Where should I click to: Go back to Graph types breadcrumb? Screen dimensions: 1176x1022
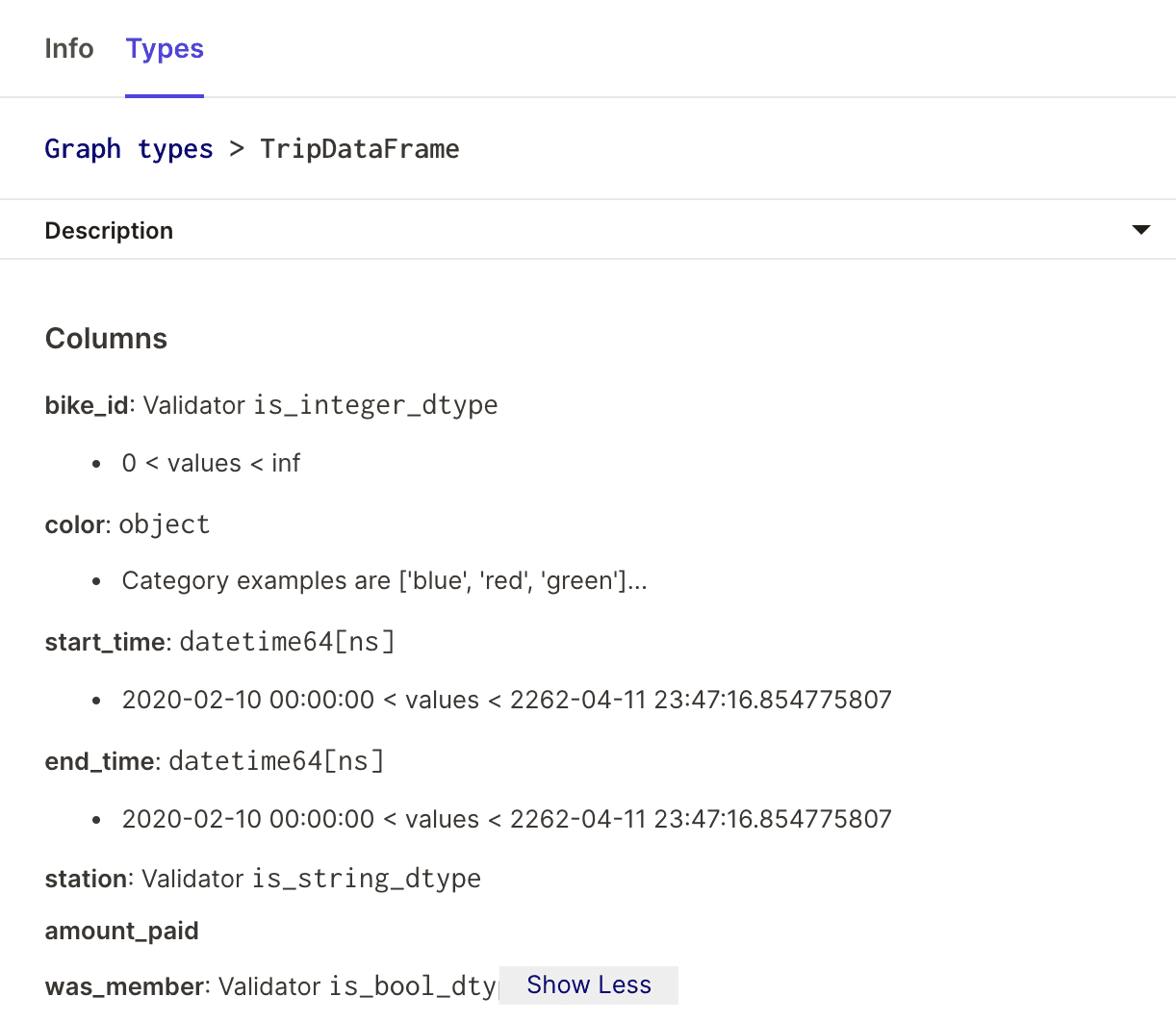[x=129, y=149]
